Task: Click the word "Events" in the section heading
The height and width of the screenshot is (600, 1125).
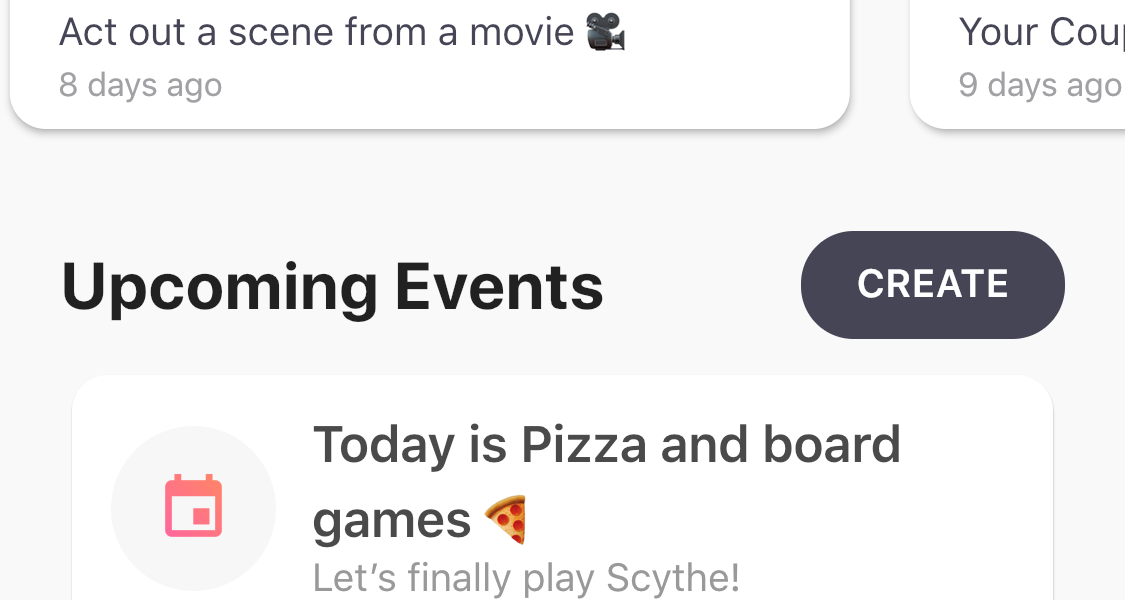Action: tap(499, 287)
